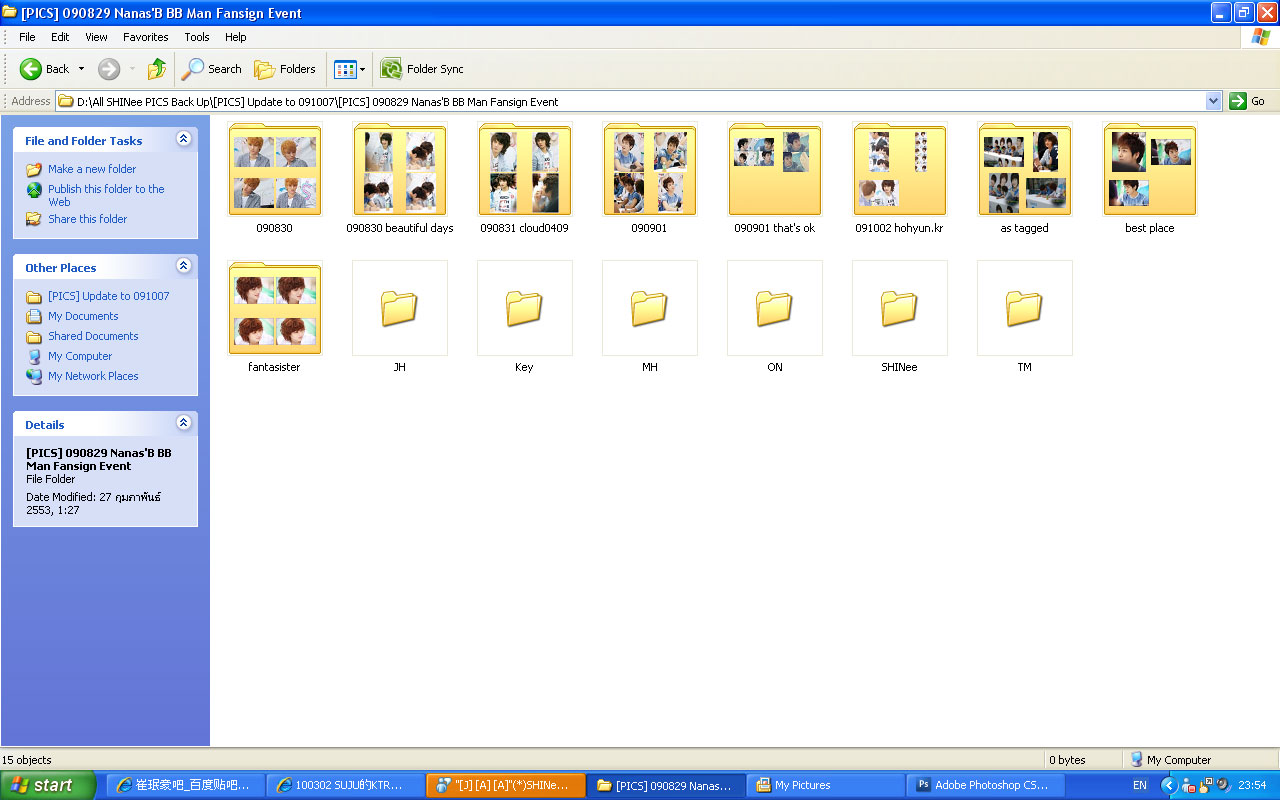Switch to the SHINee chat taskbar button
This screenshot has width=1280, height=800.
pos(505,785)
